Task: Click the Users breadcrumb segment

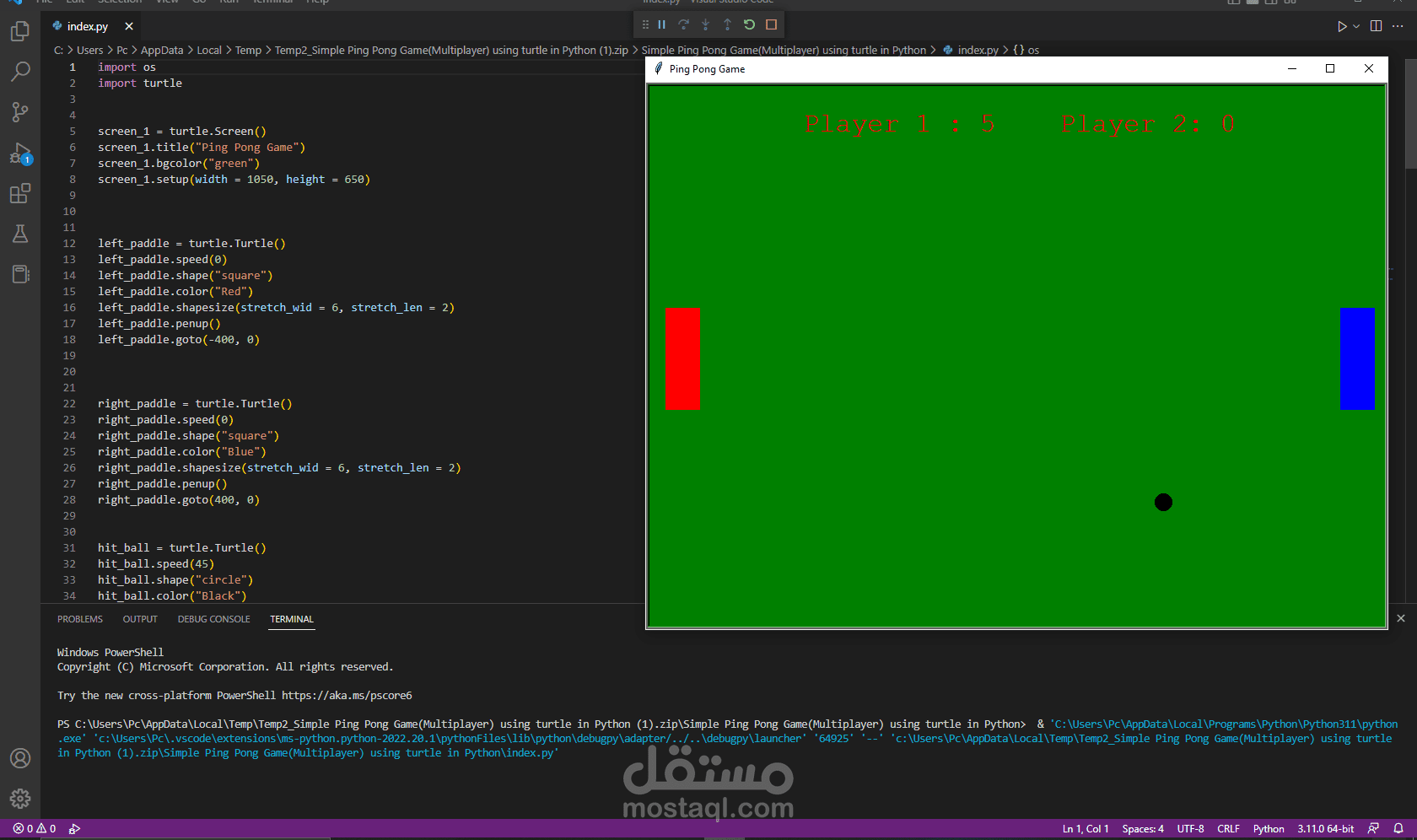Action: 89,51
